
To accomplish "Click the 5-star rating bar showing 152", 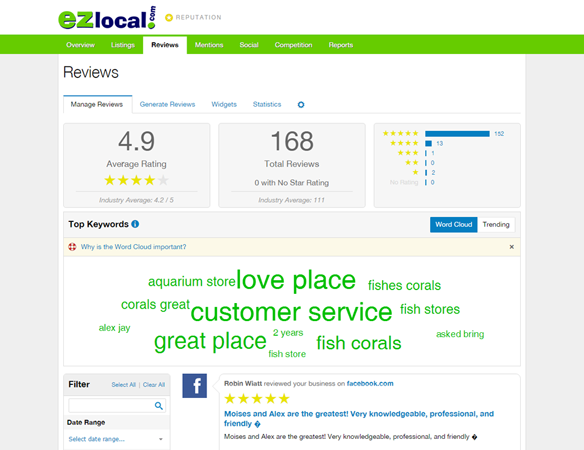I will coord(457,134).
